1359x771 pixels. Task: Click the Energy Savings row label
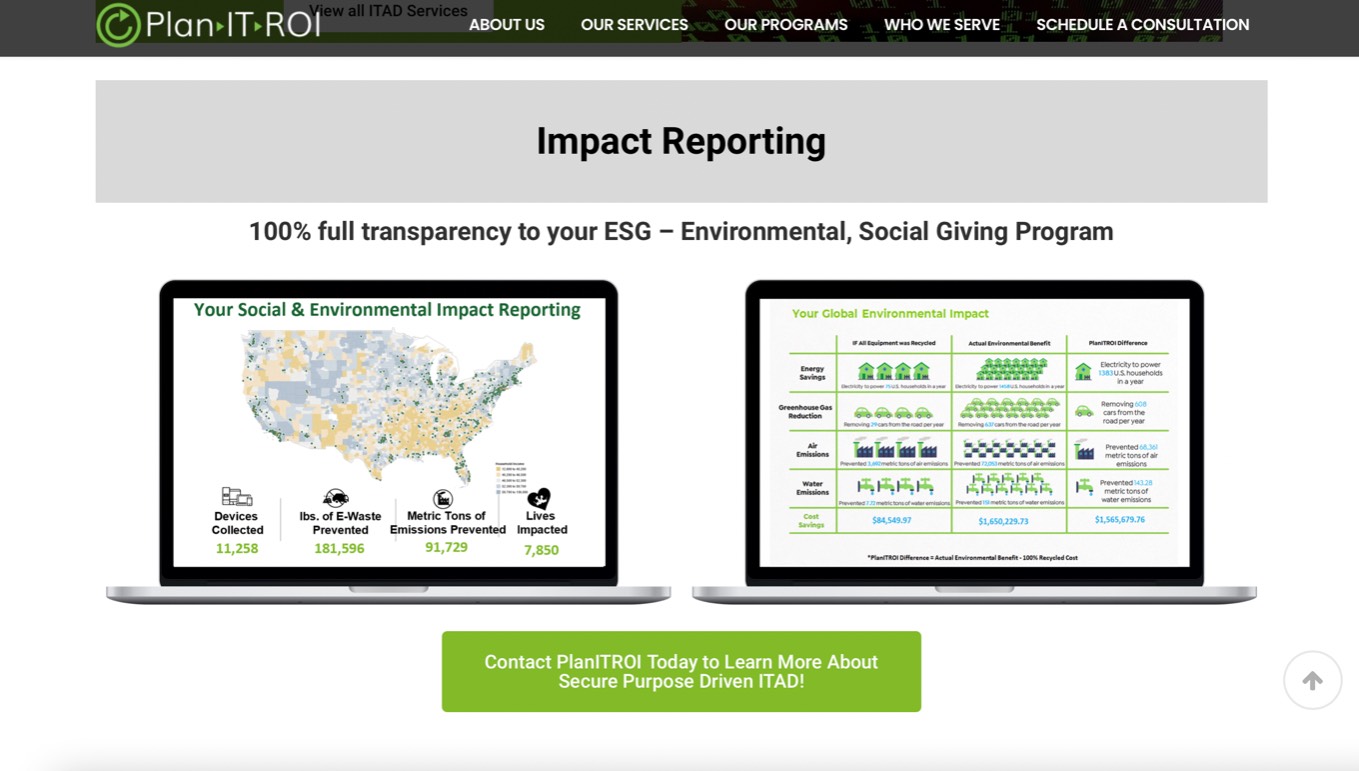(x=812, y=373)
